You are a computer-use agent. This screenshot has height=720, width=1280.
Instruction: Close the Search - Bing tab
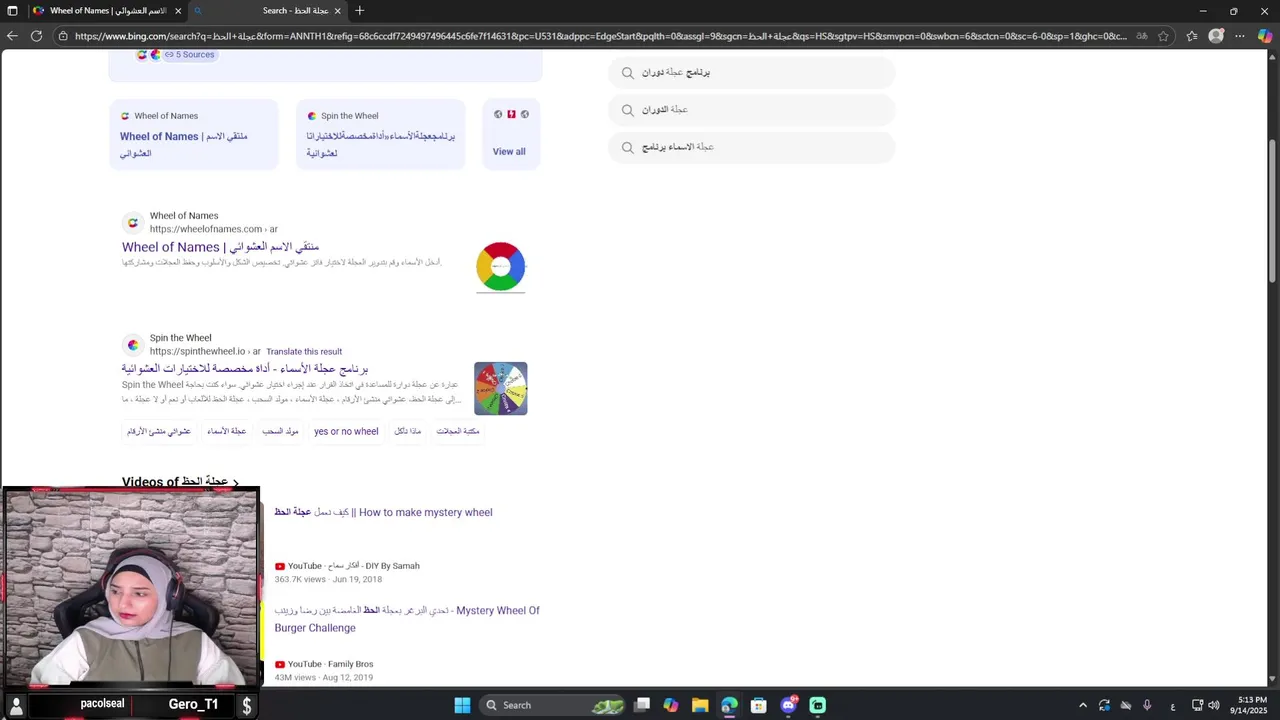[337, 11]
